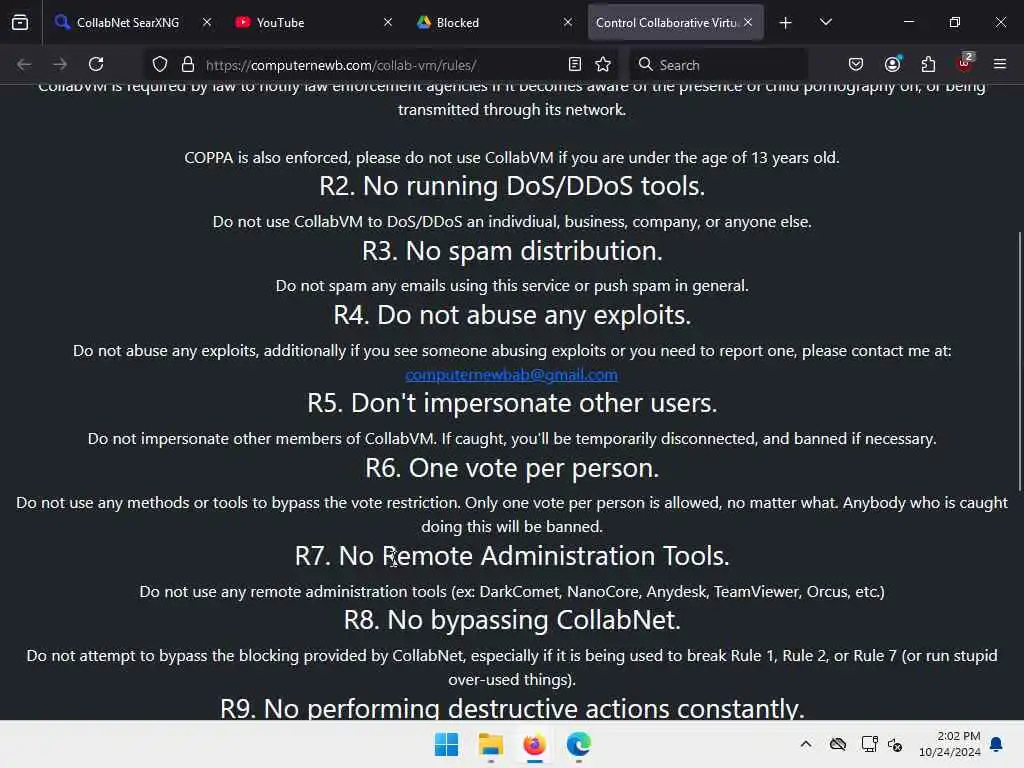Image resolution: width=1024 pixels, height=768 pixels.
Task: Click the computernewb.com URL address bar
Action: (379, 65)
